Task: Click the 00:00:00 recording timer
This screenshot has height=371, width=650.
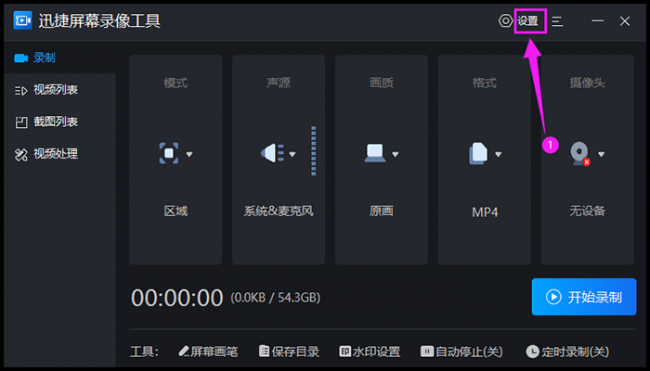Action: 177,298
